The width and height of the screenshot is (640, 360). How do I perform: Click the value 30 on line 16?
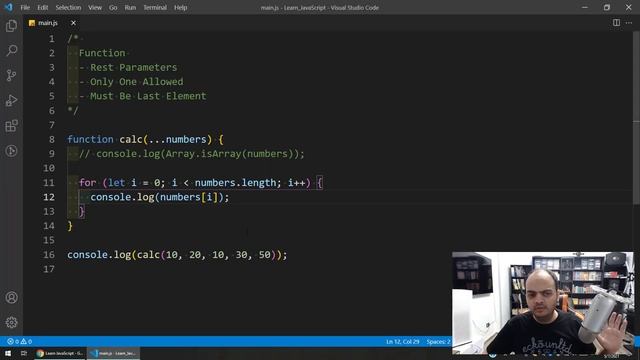pyautogui.click(x=241, y=255)
